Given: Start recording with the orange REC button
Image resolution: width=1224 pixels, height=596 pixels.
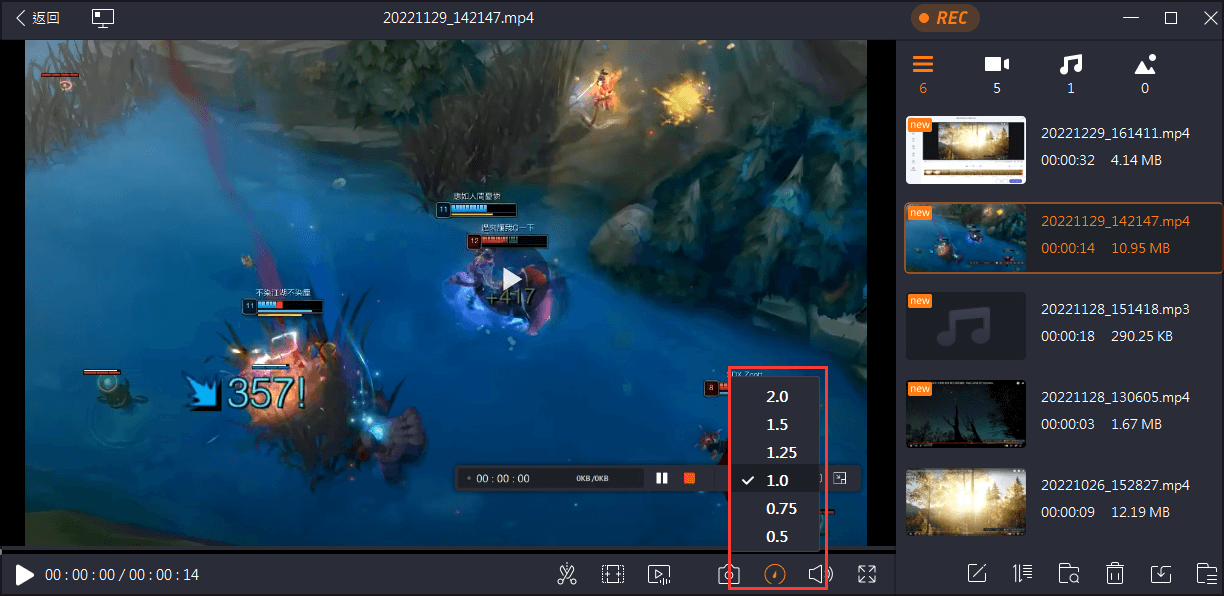Looking at the screenshot, I should pyautogui.click(x=944, y=18).
